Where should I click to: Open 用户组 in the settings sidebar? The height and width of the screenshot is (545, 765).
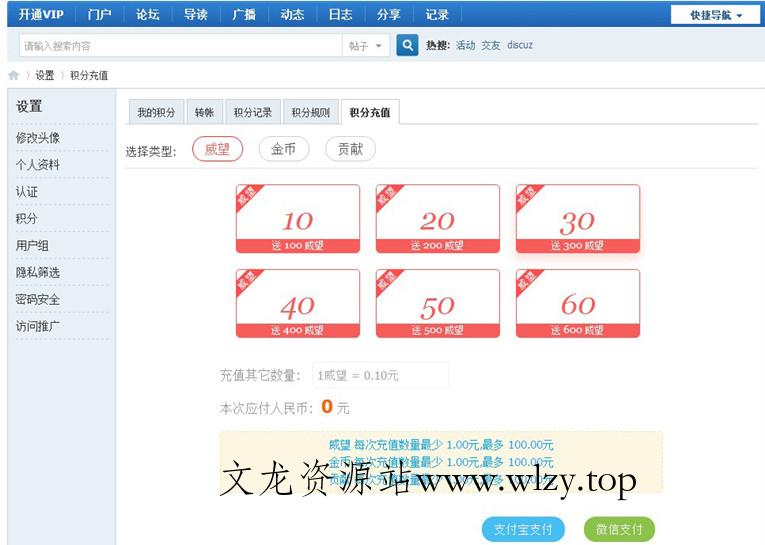(x=32, y=245)
